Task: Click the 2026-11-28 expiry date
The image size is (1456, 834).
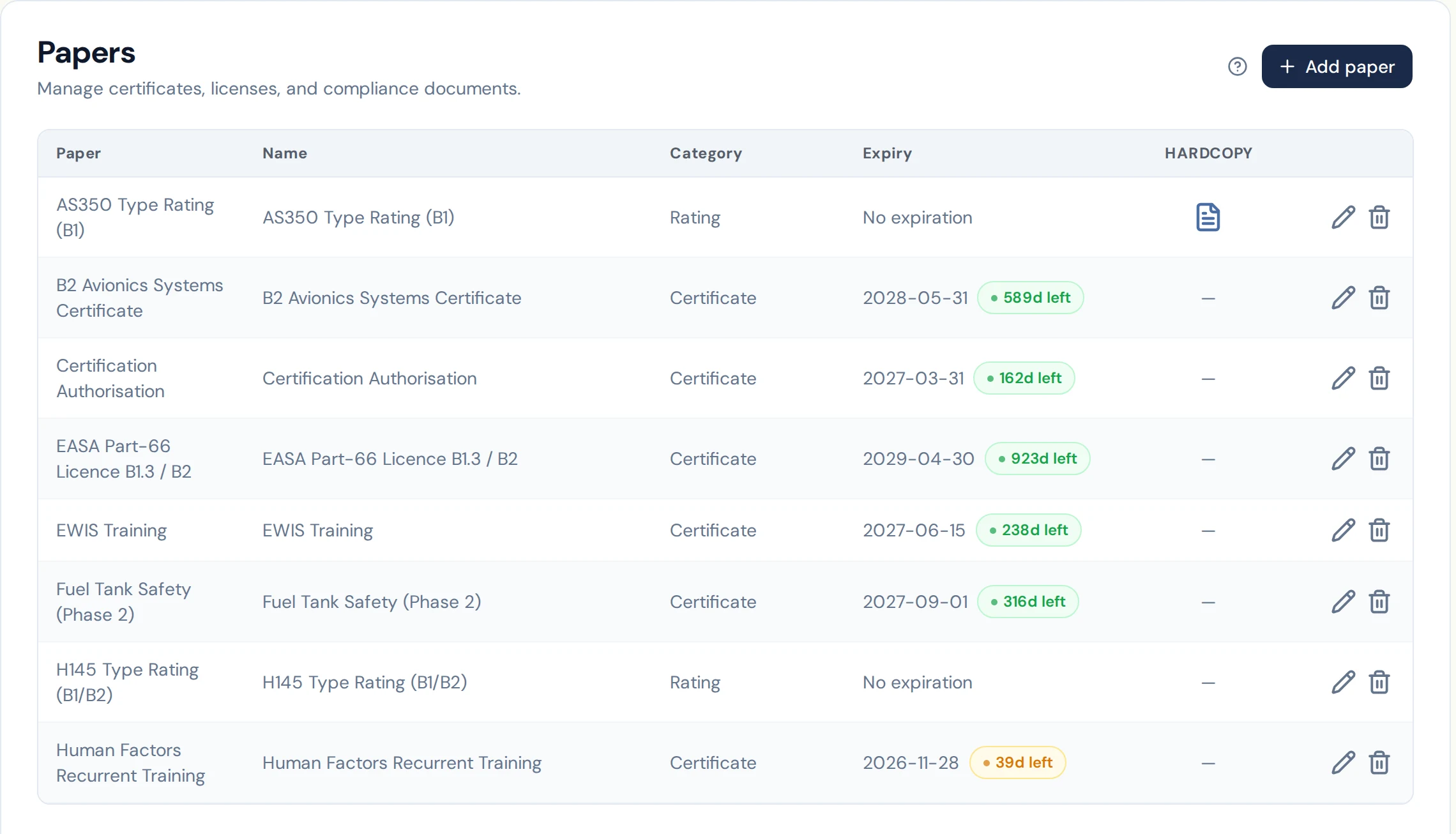Action: point(911,762)
